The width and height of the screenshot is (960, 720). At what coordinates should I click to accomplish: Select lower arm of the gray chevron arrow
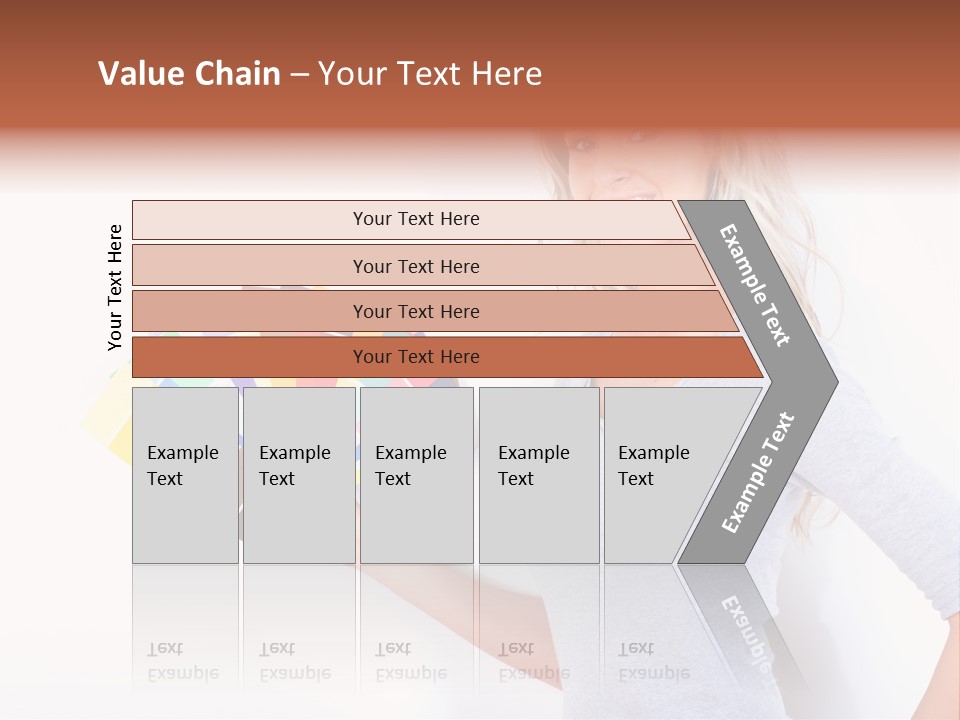pyautogui.click(x=759, y=474)
